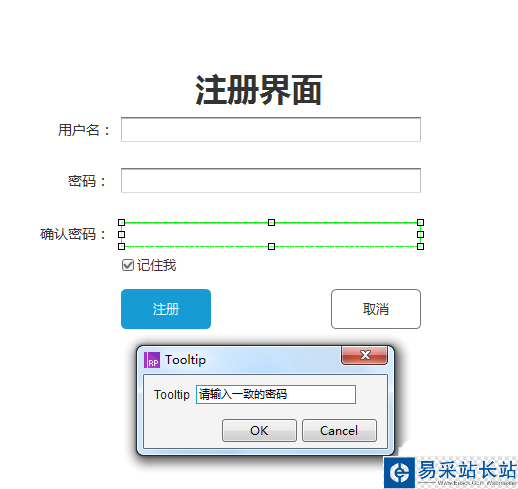The width and height of the screenshot is (518, 489).
Task: Click the 密码 input field
Action: click(x=271, y=180)
